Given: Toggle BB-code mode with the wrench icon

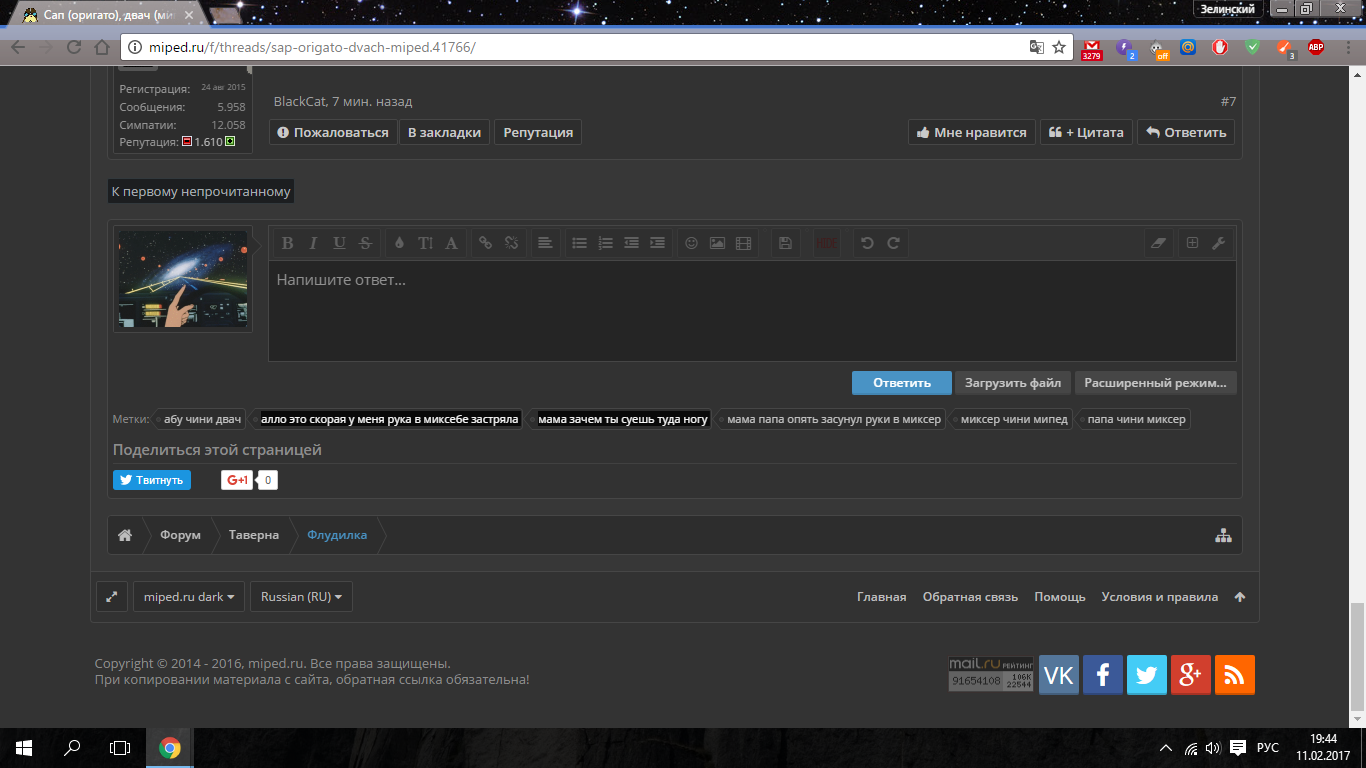Looking at the screenshot, I should click(1218, 243).
